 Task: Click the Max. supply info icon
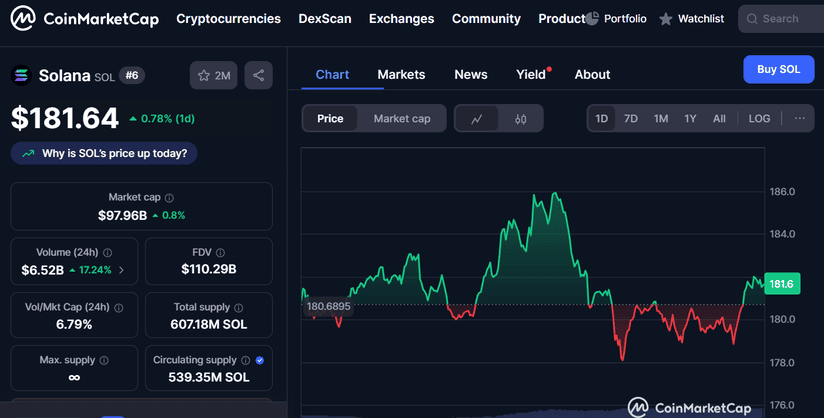pos(104,360)
